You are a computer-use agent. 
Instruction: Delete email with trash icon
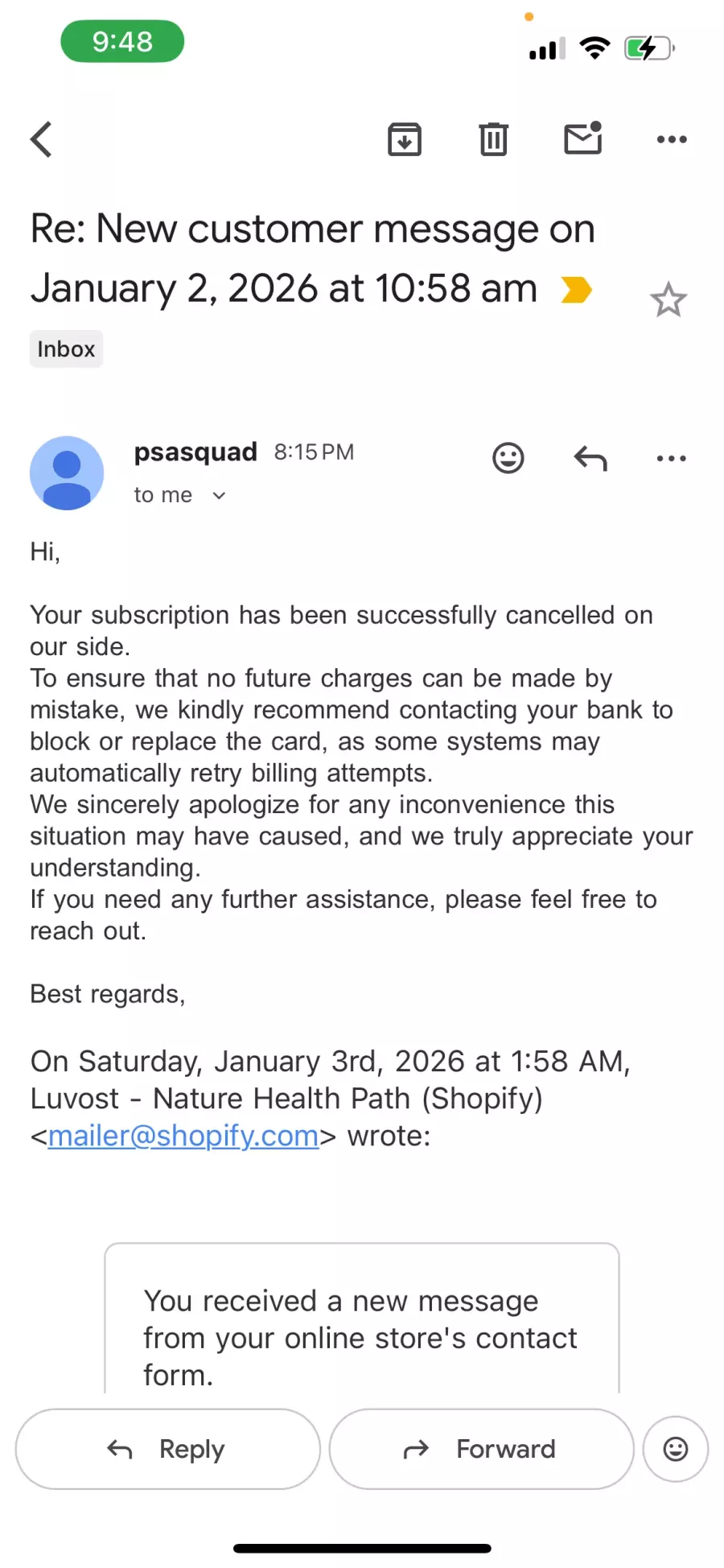tap(493, 139)
